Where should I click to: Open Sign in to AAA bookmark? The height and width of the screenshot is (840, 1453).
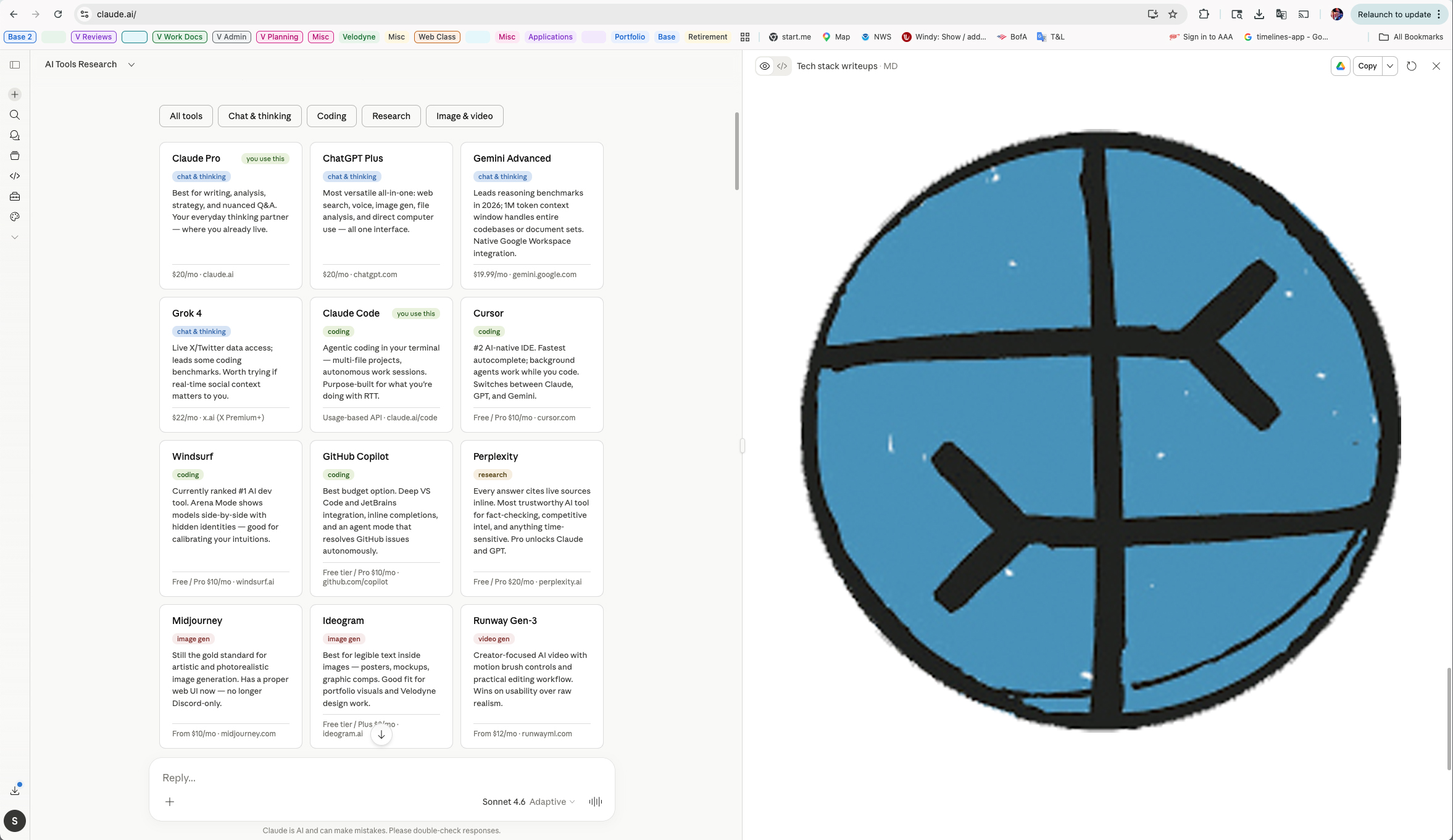[1201, 37]
